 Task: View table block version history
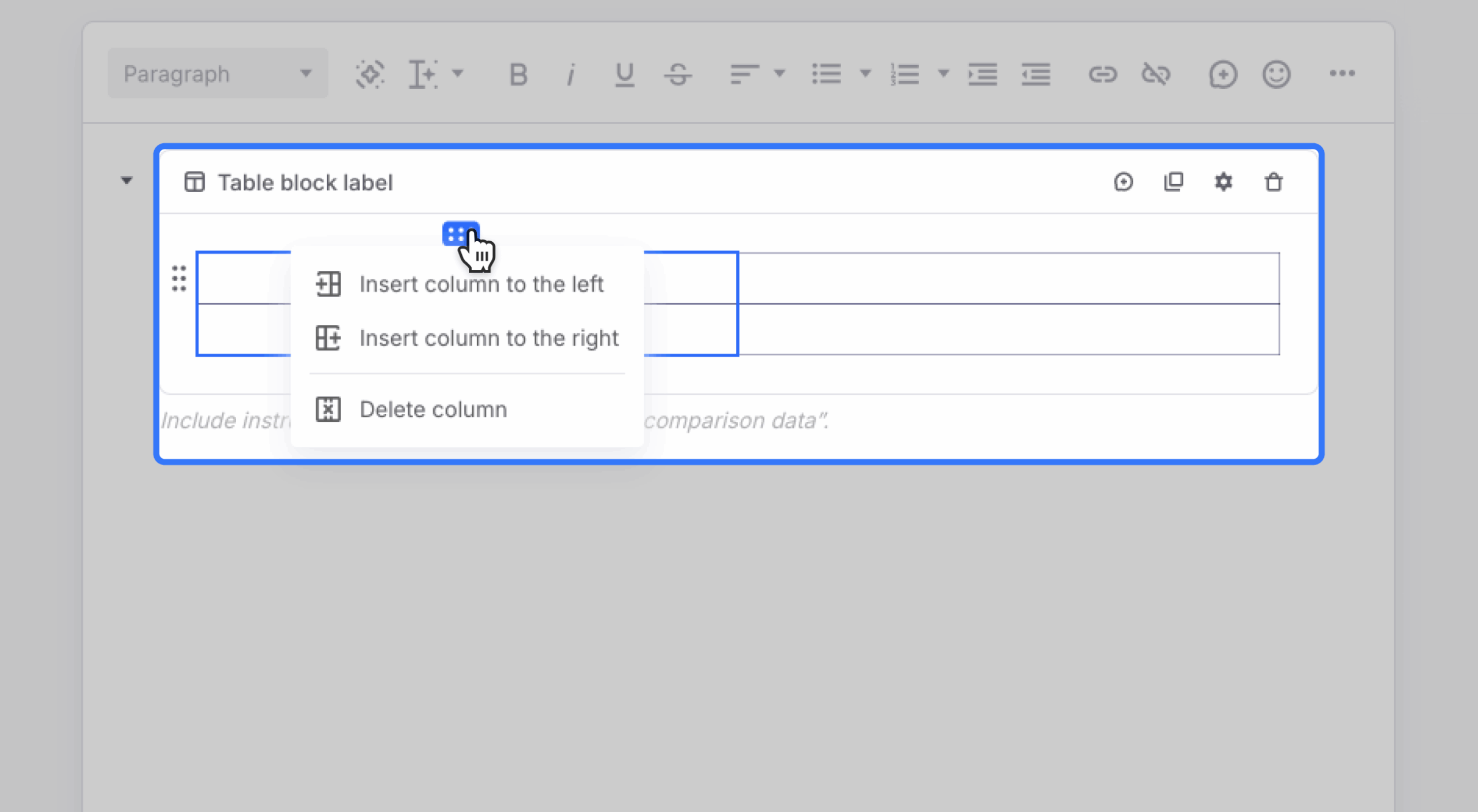pos(1124,182)
